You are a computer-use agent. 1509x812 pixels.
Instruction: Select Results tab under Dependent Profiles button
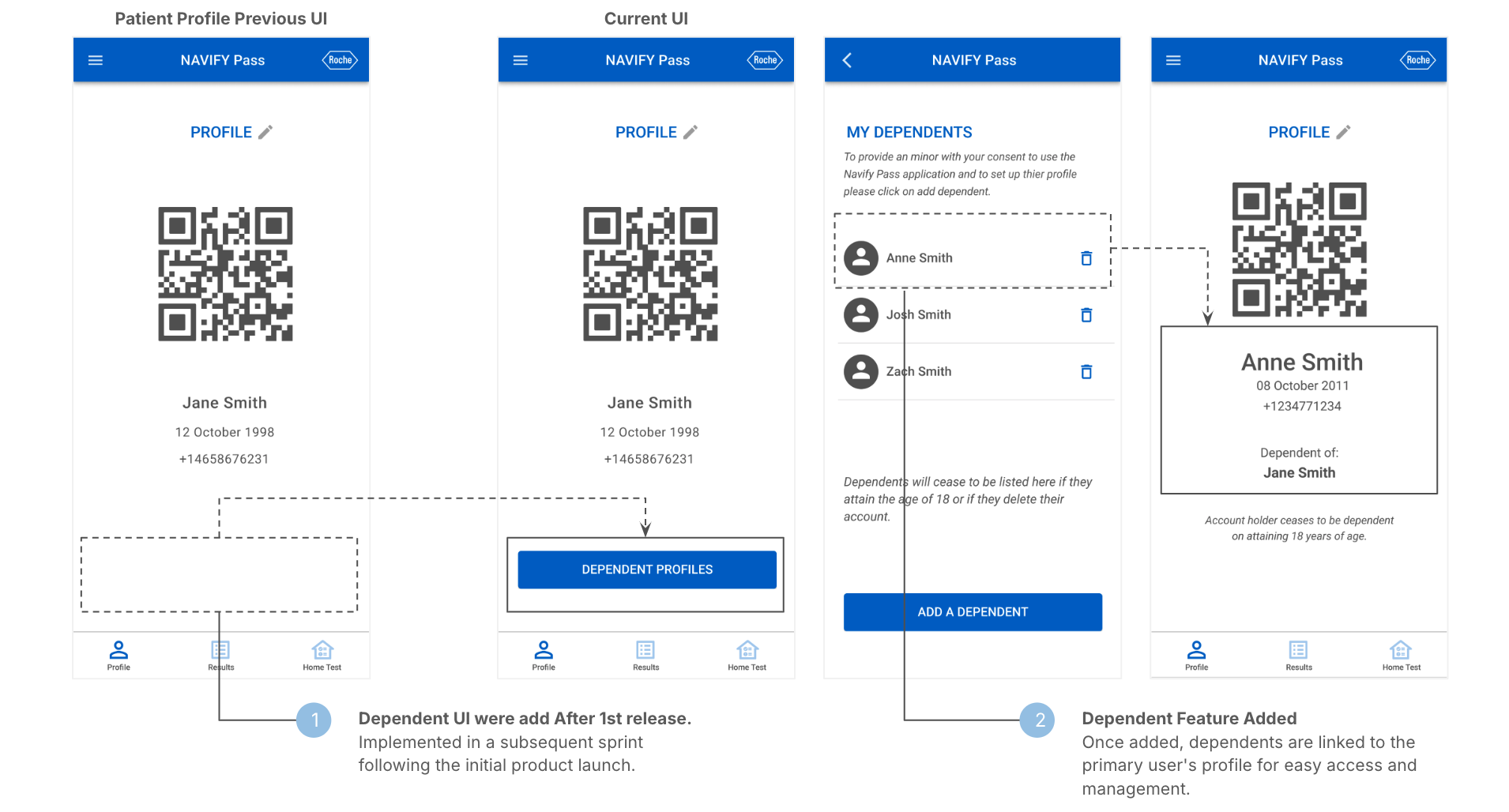[645, 656]
